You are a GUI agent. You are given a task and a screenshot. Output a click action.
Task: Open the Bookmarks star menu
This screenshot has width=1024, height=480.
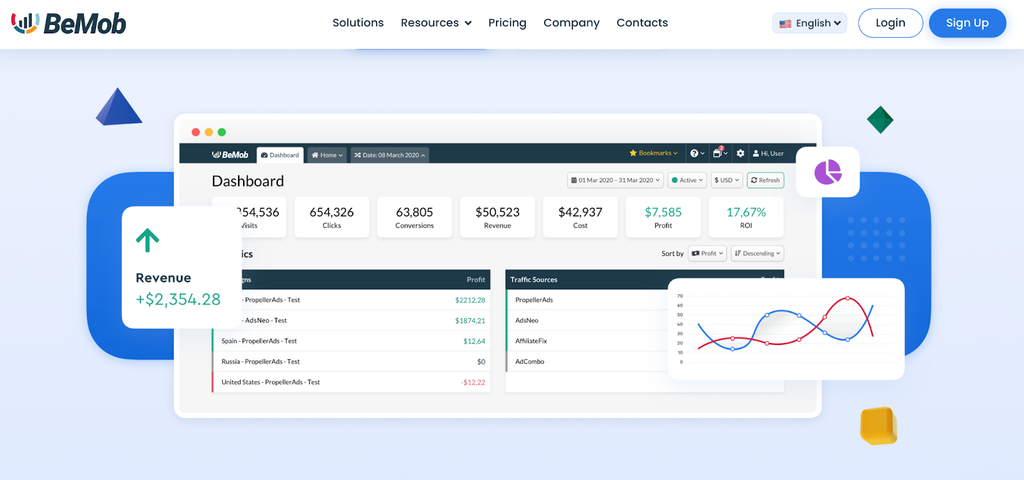click(653, 153)
